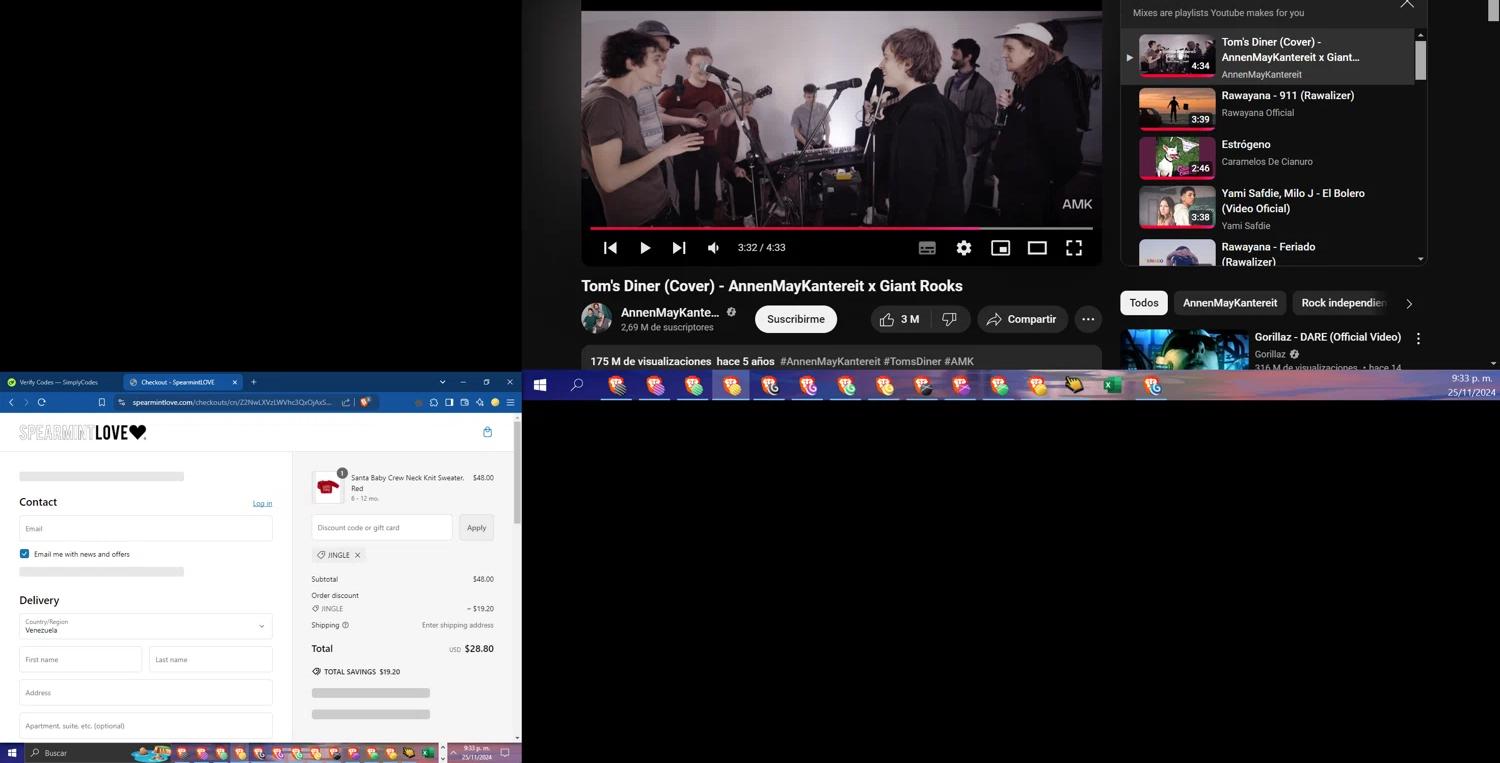Open Brave Shields lion icon
This screenshot has height=763, width=1500.
(365, 402)
